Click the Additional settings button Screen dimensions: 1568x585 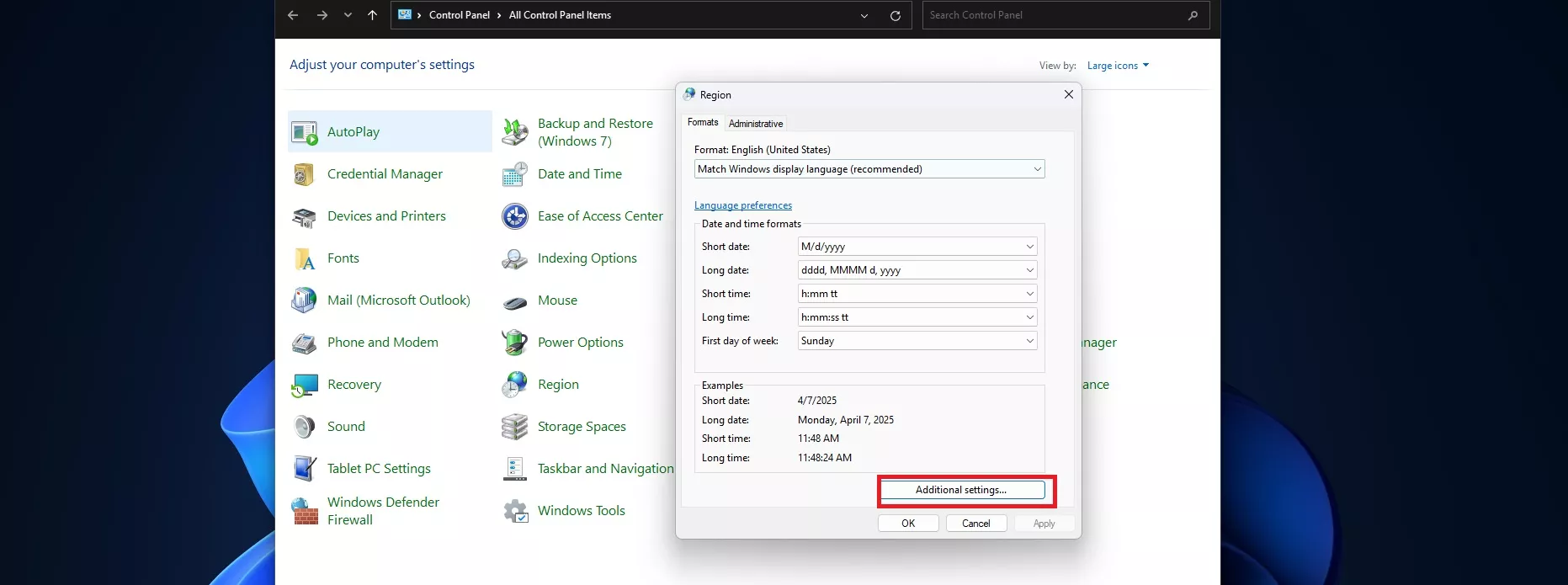coord(962,490)
